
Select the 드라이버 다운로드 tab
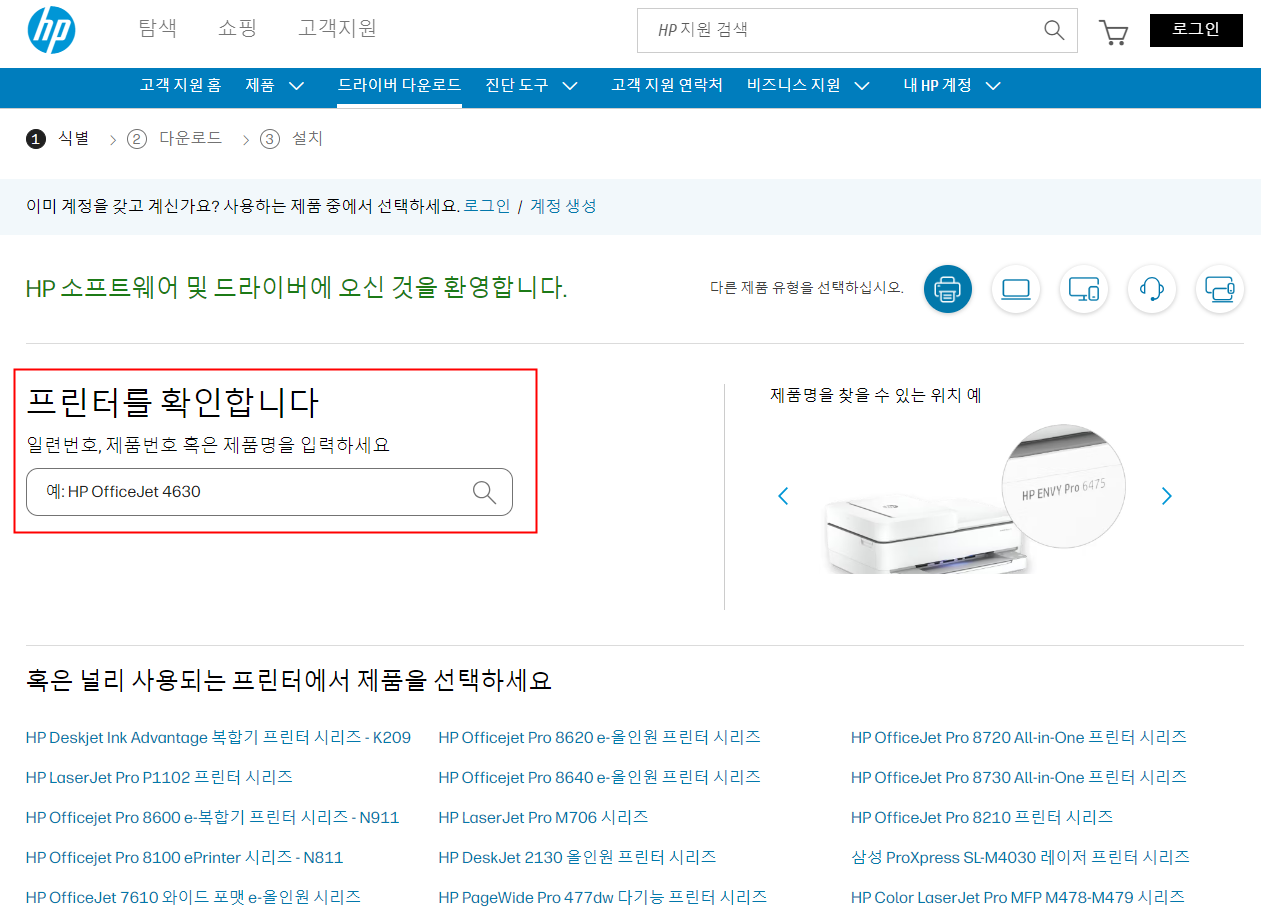tap(399, 86)
